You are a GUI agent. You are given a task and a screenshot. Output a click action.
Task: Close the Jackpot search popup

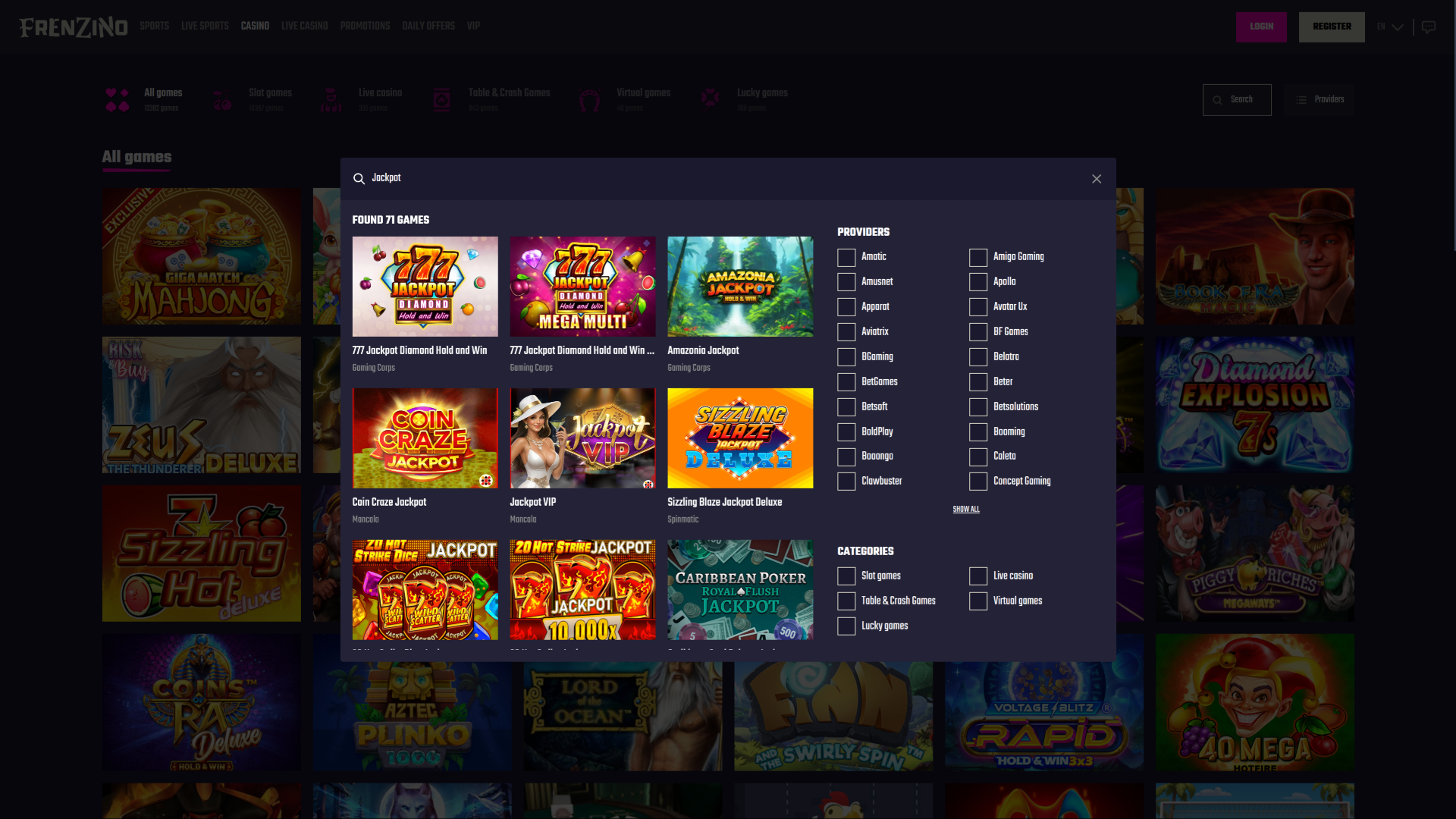(1097, 179)
